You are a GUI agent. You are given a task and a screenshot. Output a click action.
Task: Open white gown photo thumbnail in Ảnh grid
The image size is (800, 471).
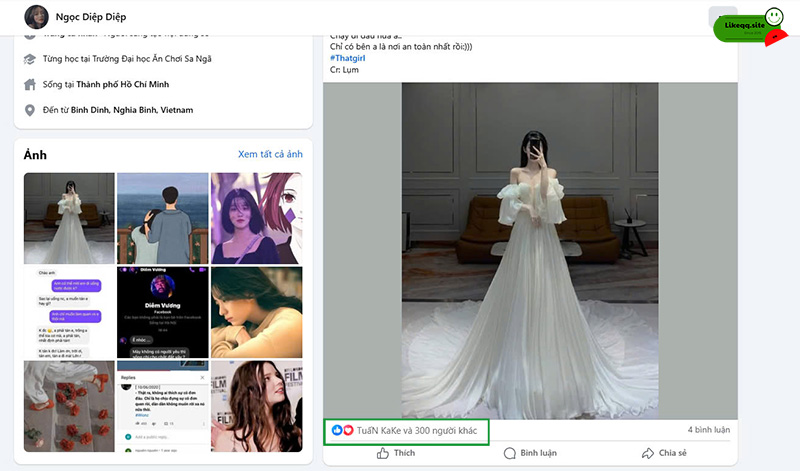69,218
